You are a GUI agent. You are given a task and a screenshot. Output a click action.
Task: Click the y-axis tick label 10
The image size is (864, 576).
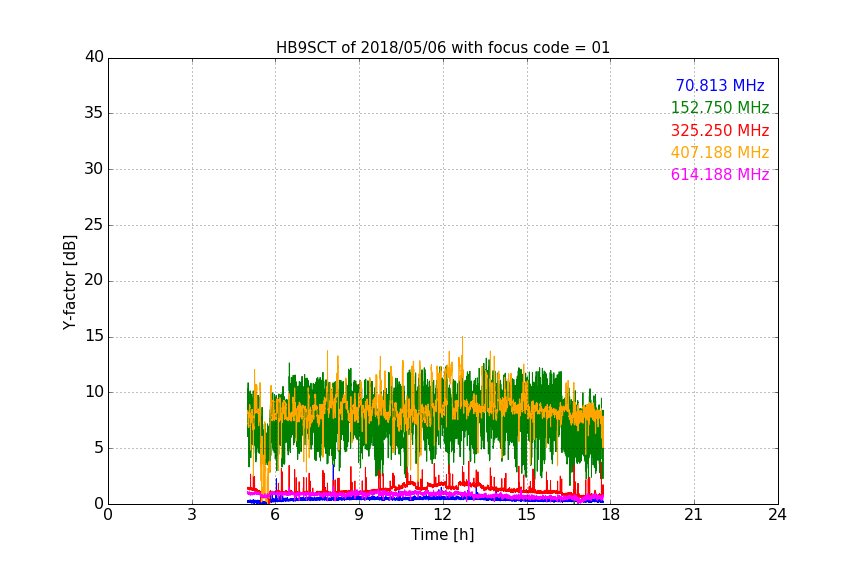pos(94,392)
